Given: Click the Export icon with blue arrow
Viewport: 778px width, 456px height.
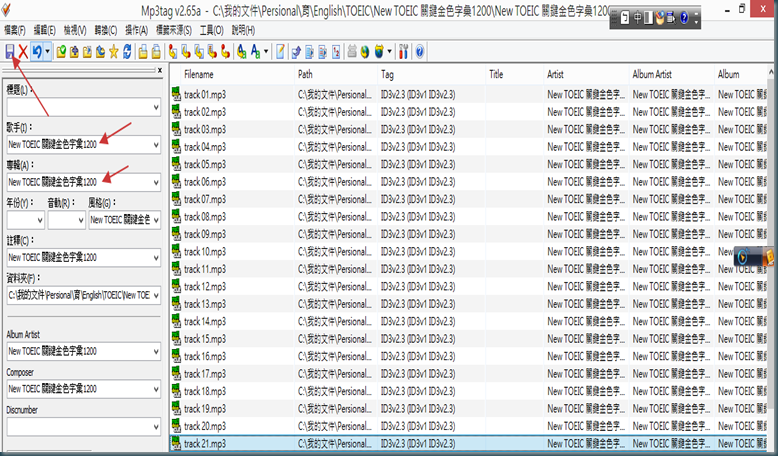Looking at the screenshot, I should (297, 51).
